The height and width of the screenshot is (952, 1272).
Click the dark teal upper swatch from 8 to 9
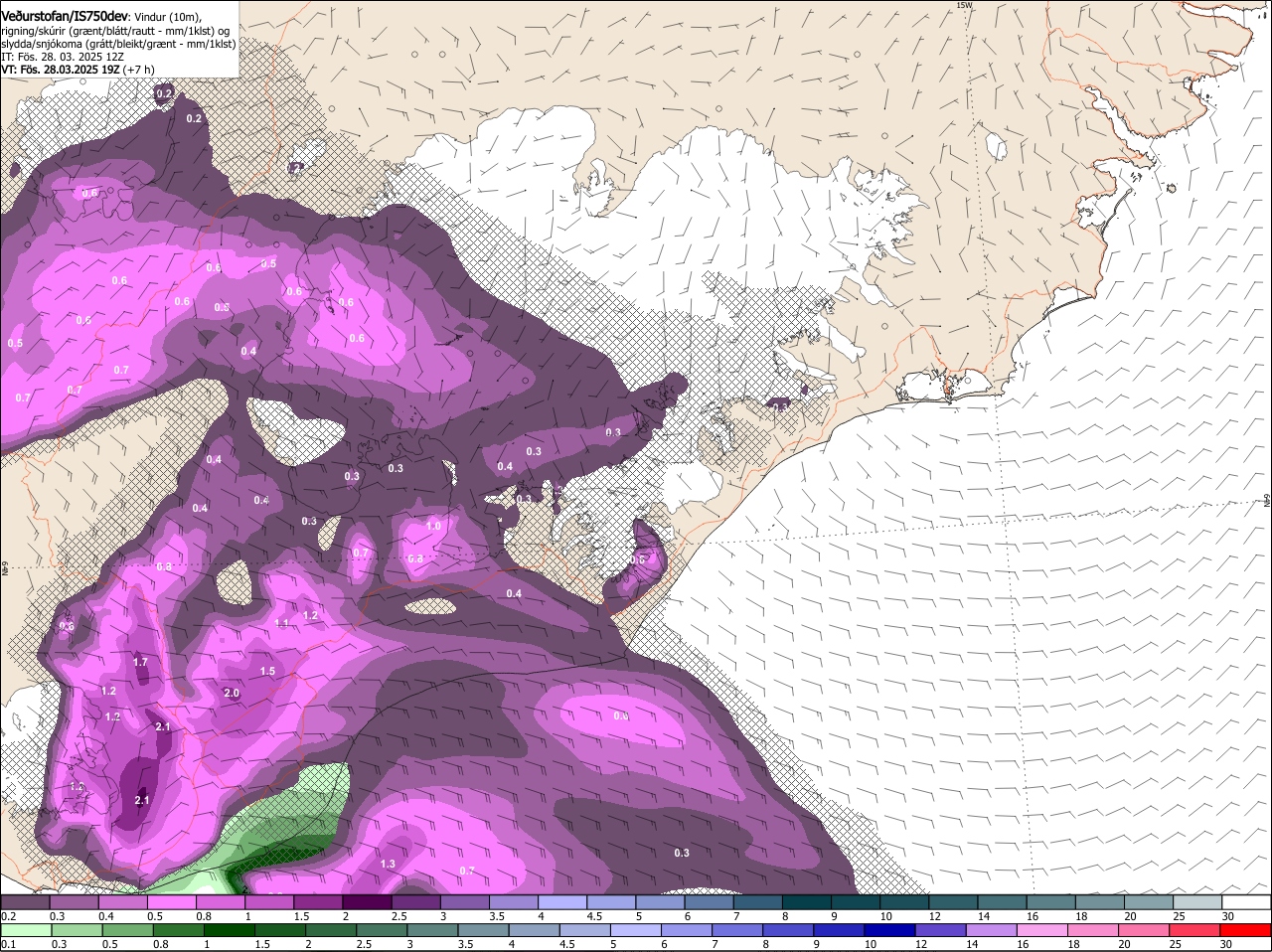(x=806, y=902)
